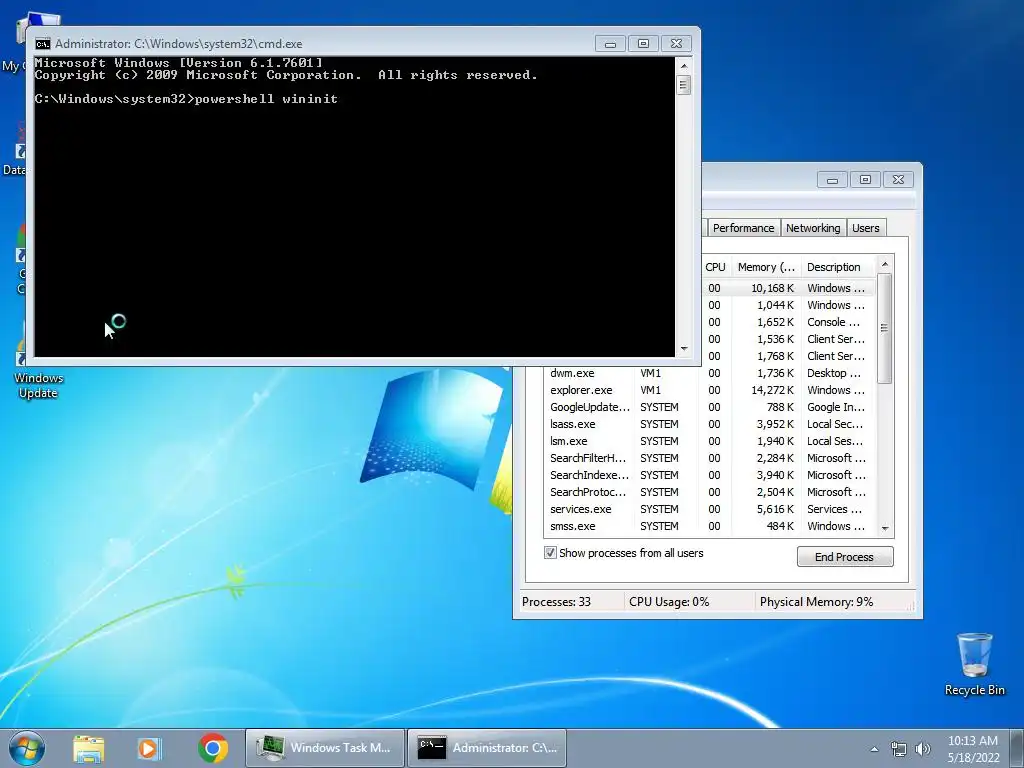Select the services.exe process row
1024x768 pixels.
tap(709, 509)
